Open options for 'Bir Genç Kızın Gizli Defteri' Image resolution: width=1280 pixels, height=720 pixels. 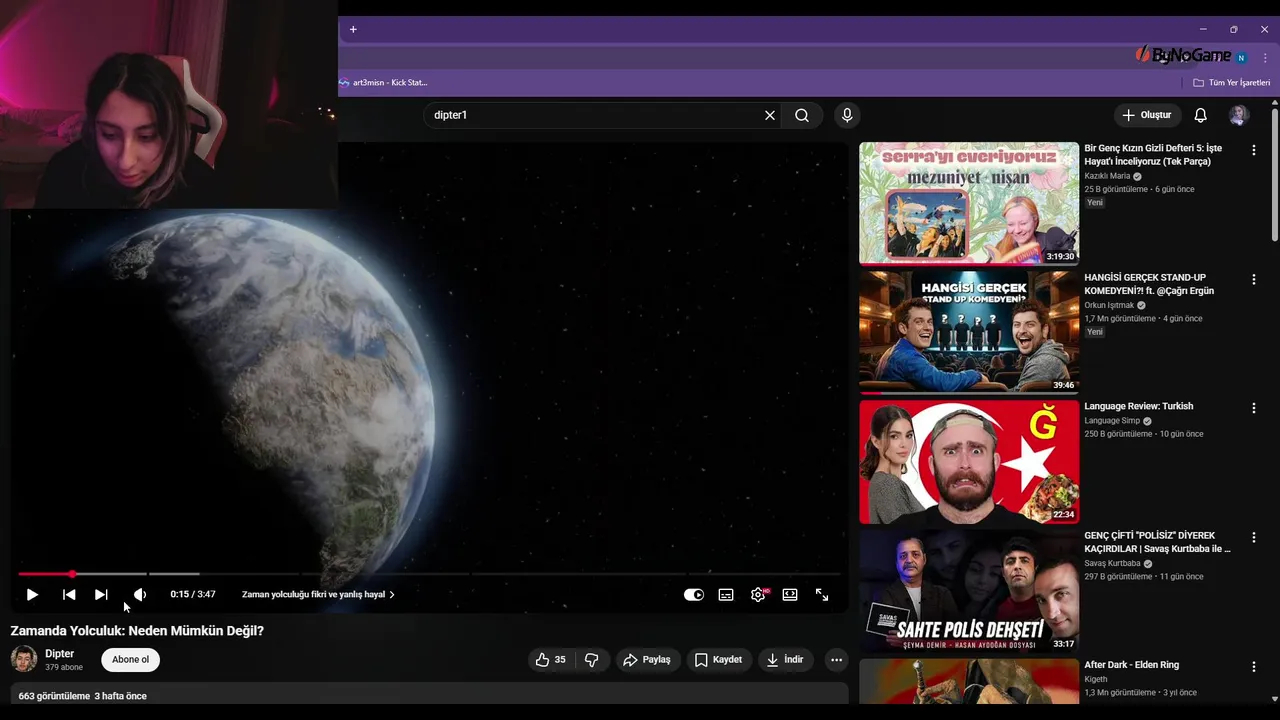coord(1254,150)
